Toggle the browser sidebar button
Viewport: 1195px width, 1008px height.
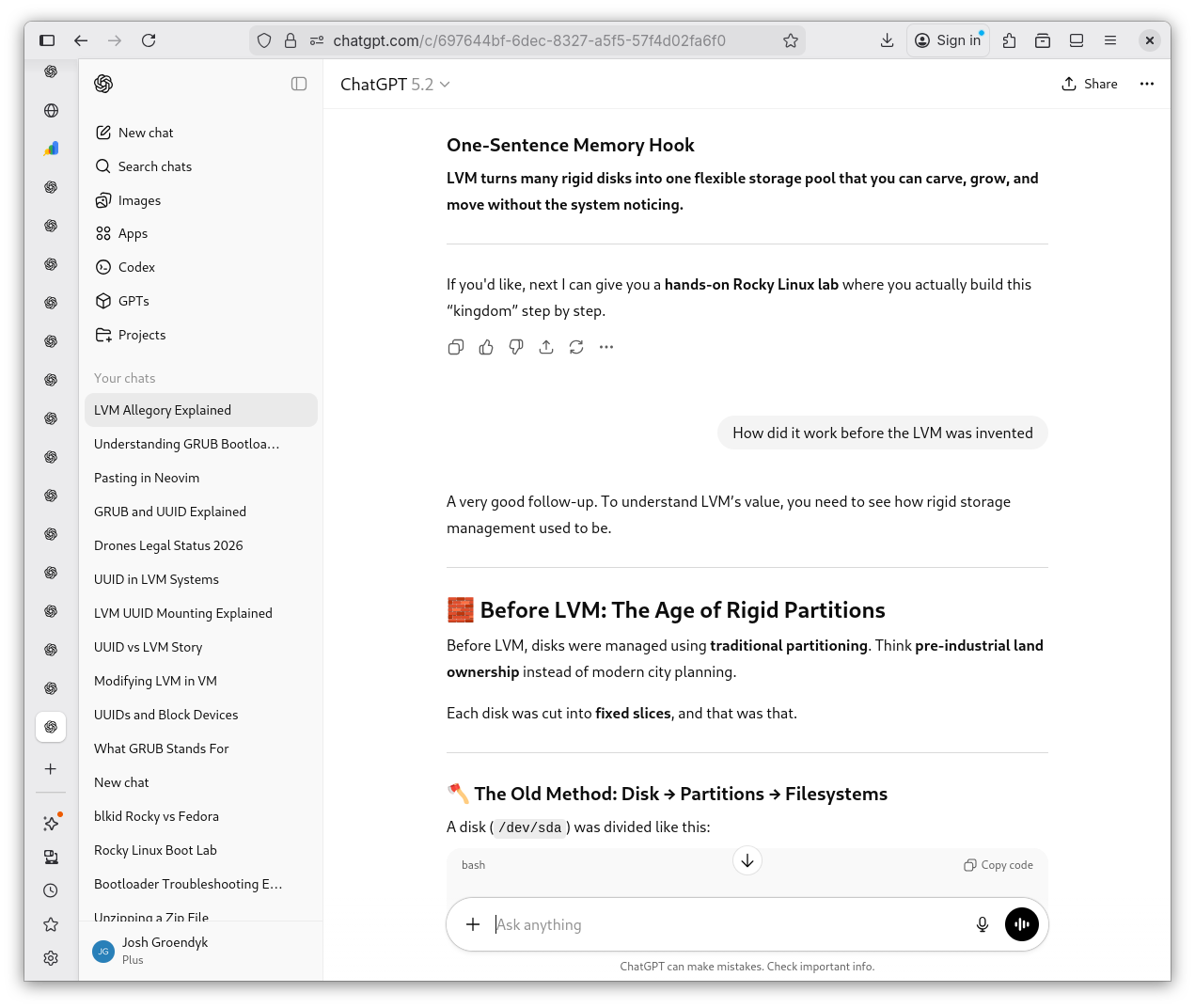(47, 40)
